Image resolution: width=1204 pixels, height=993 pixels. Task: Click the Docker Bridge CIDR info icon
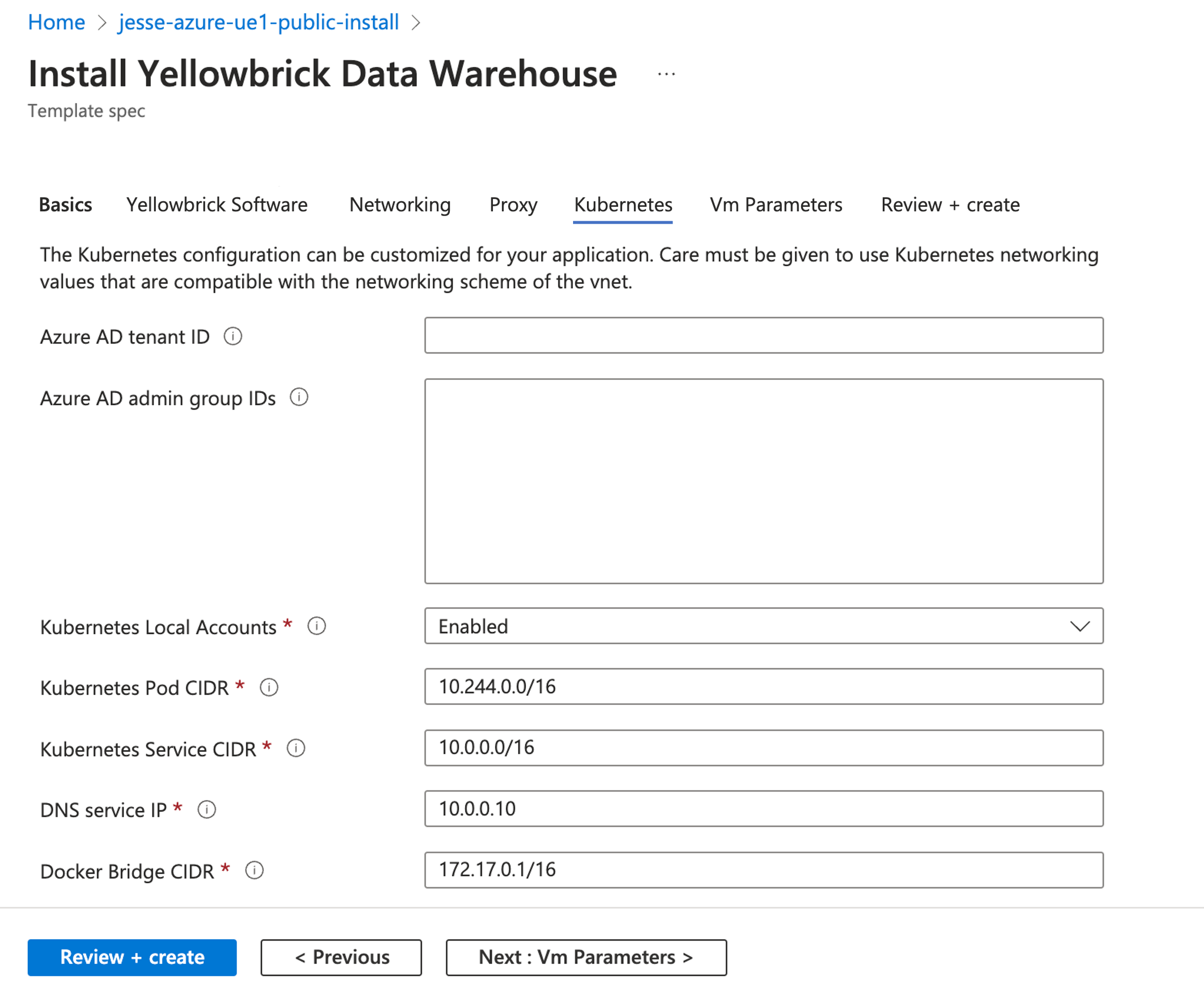tap(254, 871)
